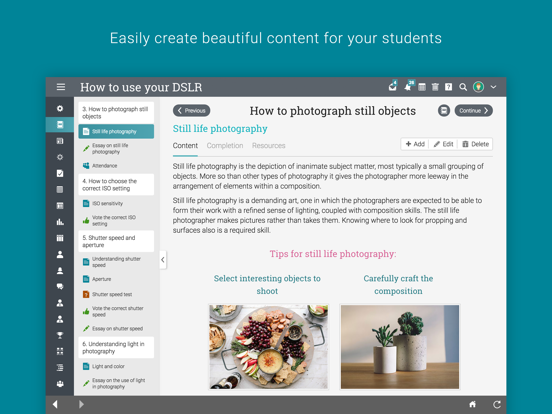Select lesson 4 How to choose correct ISO
Viewport: 552px width, 414px height.
click(x=116, y=184)
